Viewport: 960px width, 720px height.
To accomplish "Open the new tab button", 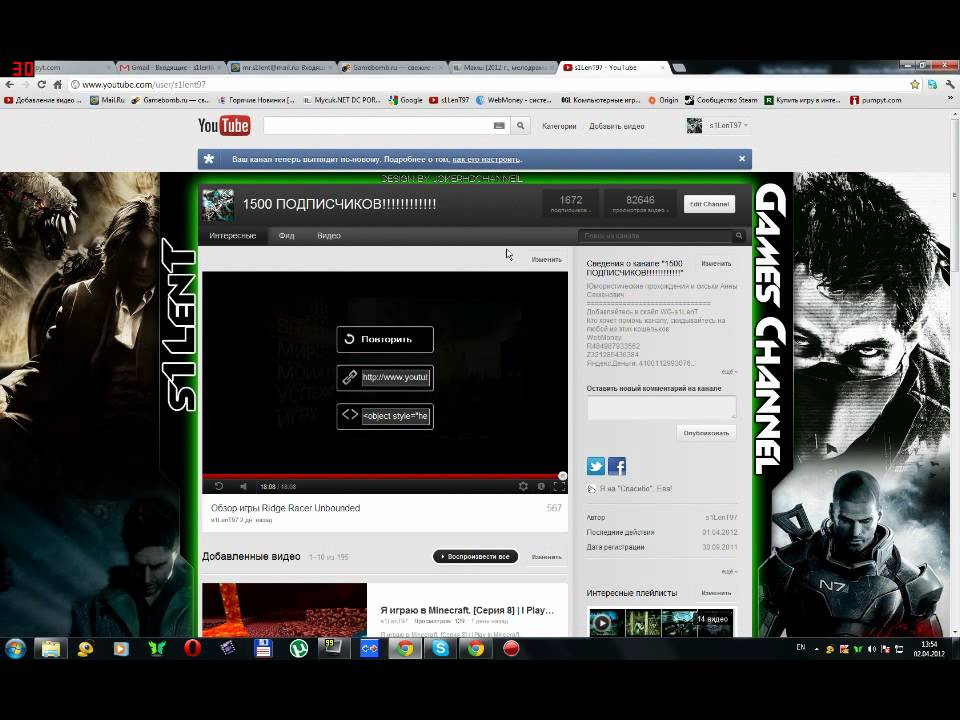I will tap(678, 67).
